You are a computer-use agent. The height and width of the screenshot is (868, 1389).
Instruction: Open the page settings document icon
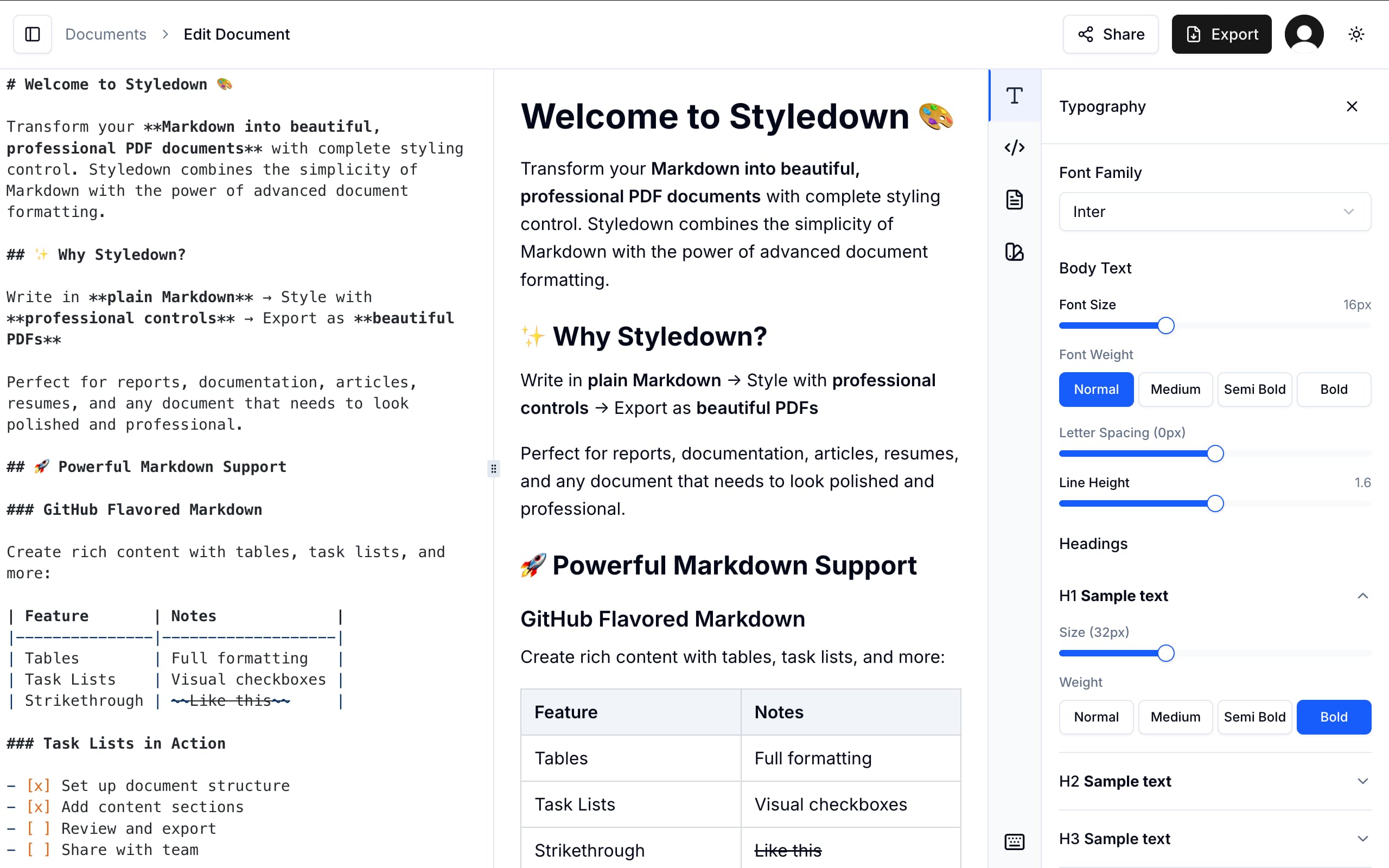1014,200
